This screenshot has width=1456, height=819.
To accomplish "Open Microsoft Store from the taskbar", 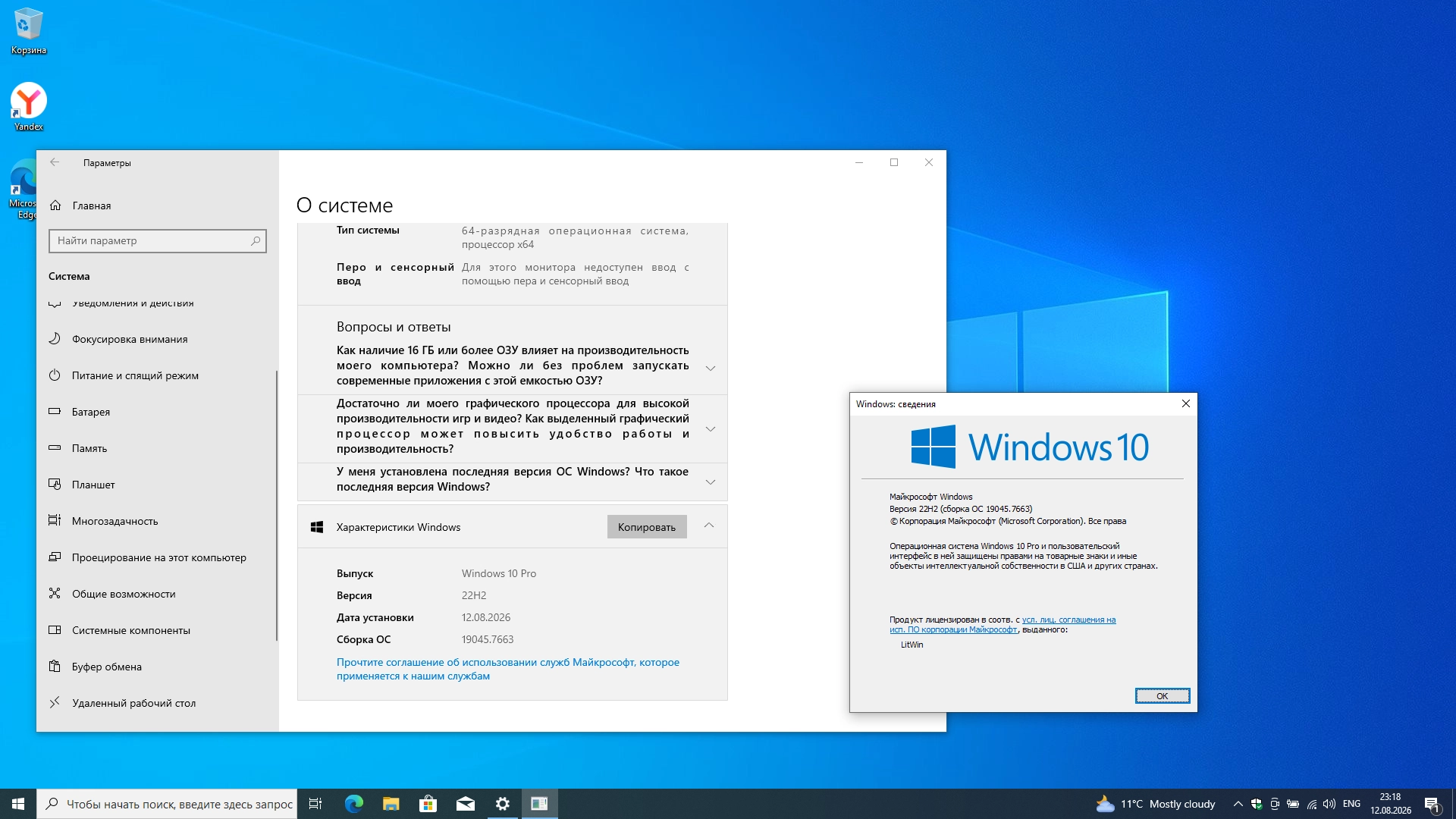I will [x=428, y=804].
